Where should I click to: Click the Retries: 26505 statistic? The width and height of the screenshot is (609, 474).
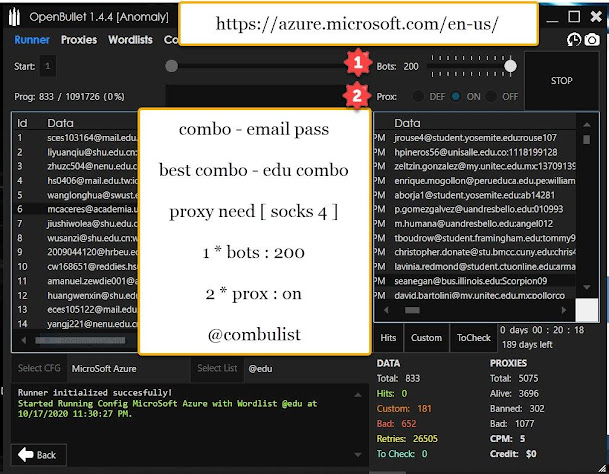(x=407, y=439)
